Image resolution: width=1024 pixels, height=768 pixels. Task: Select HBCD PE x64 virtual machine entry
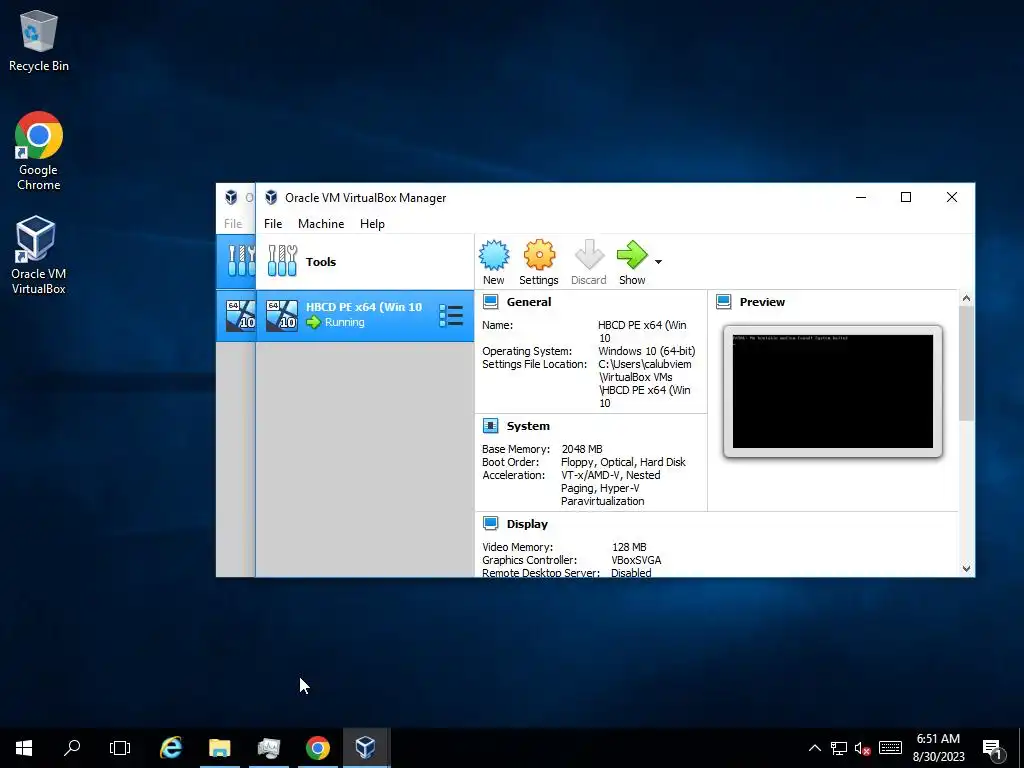pos(364,315)
